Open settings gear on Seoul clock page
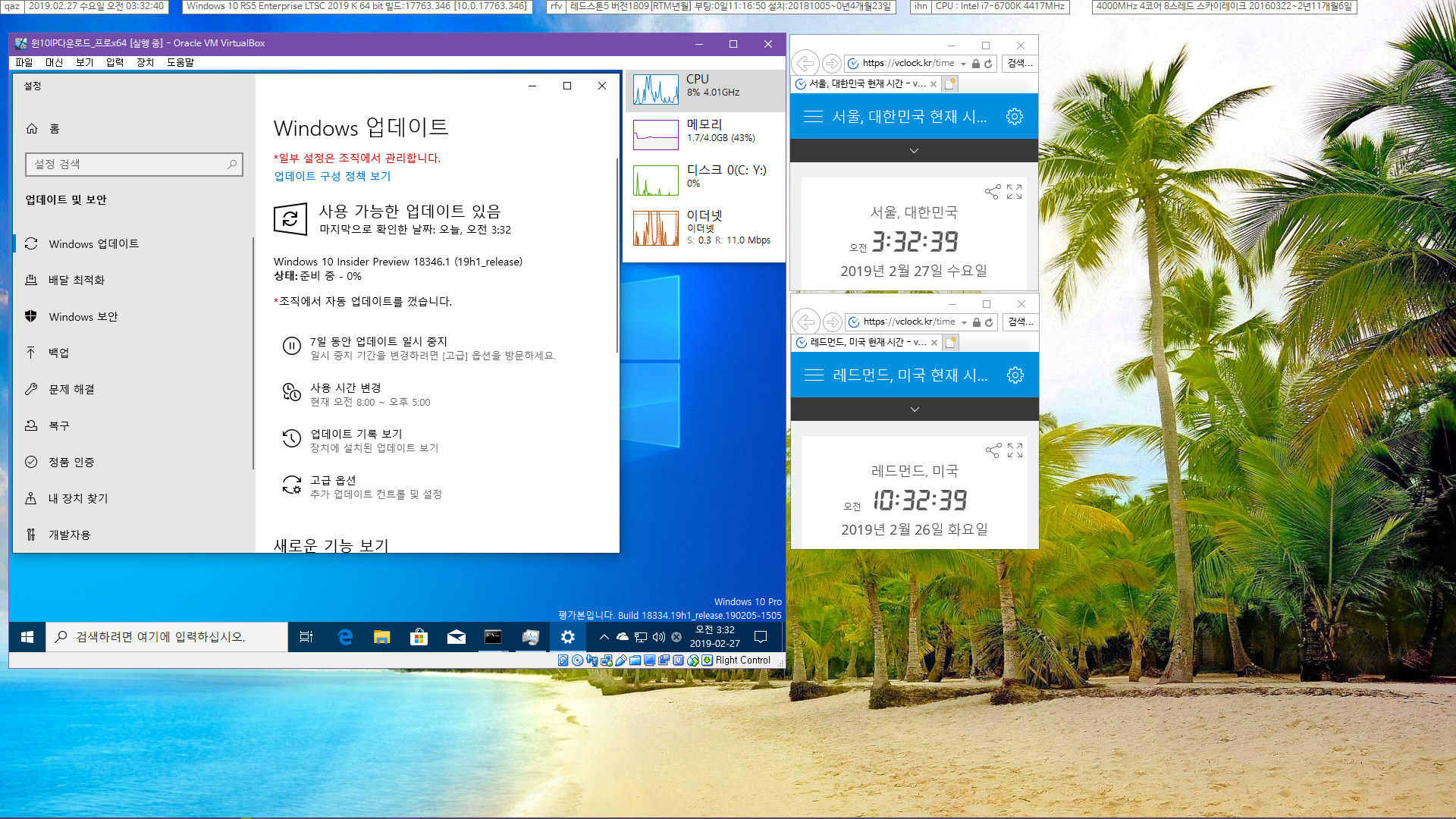 [1015, 117]
